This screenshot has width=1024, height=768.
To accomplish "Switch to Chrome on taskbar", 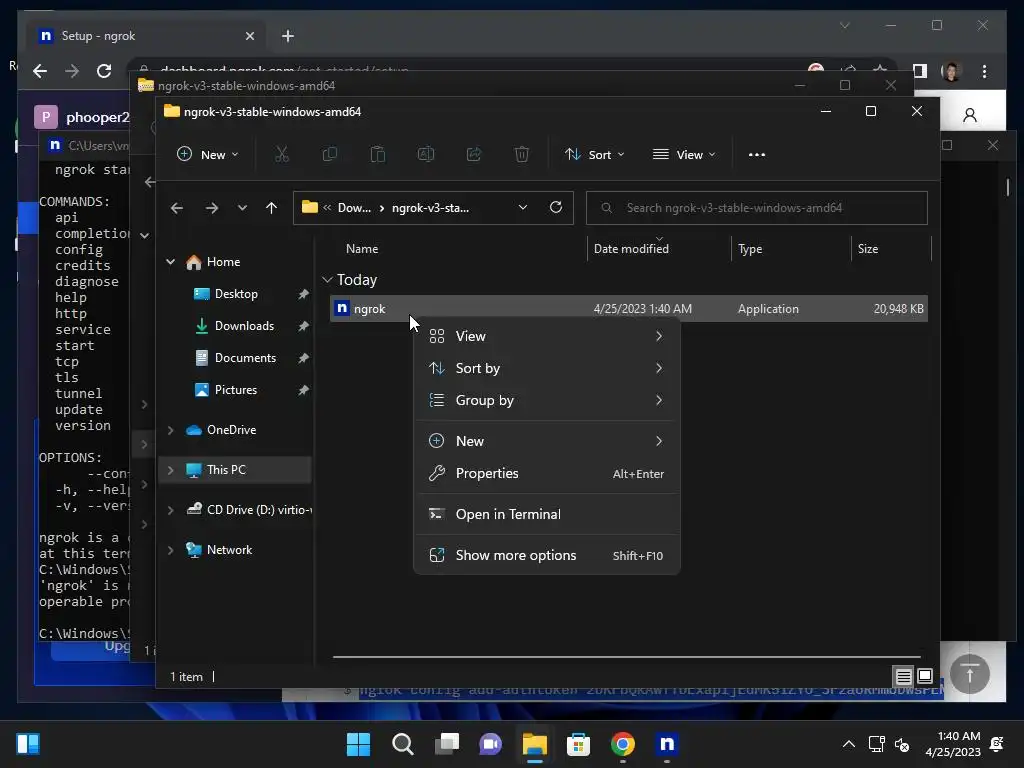I will click(622, 744).
